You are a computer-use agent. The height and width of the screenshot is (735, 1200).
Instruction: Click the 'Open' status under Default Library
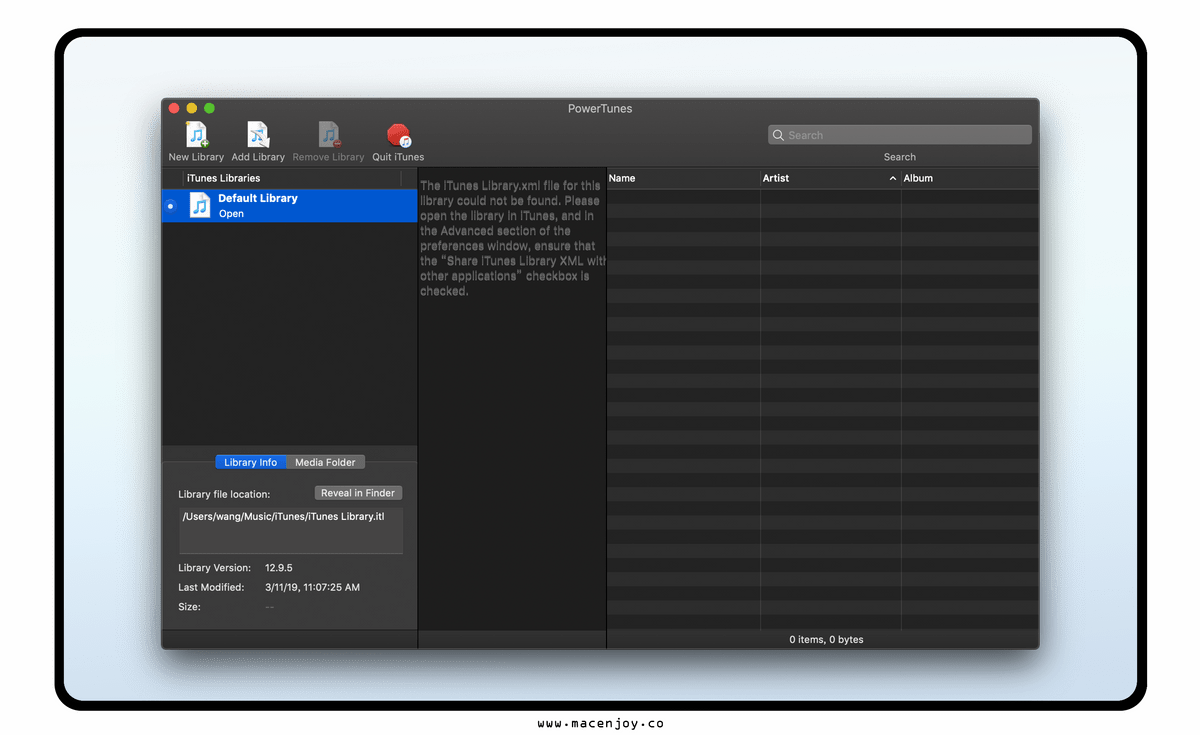231,214
